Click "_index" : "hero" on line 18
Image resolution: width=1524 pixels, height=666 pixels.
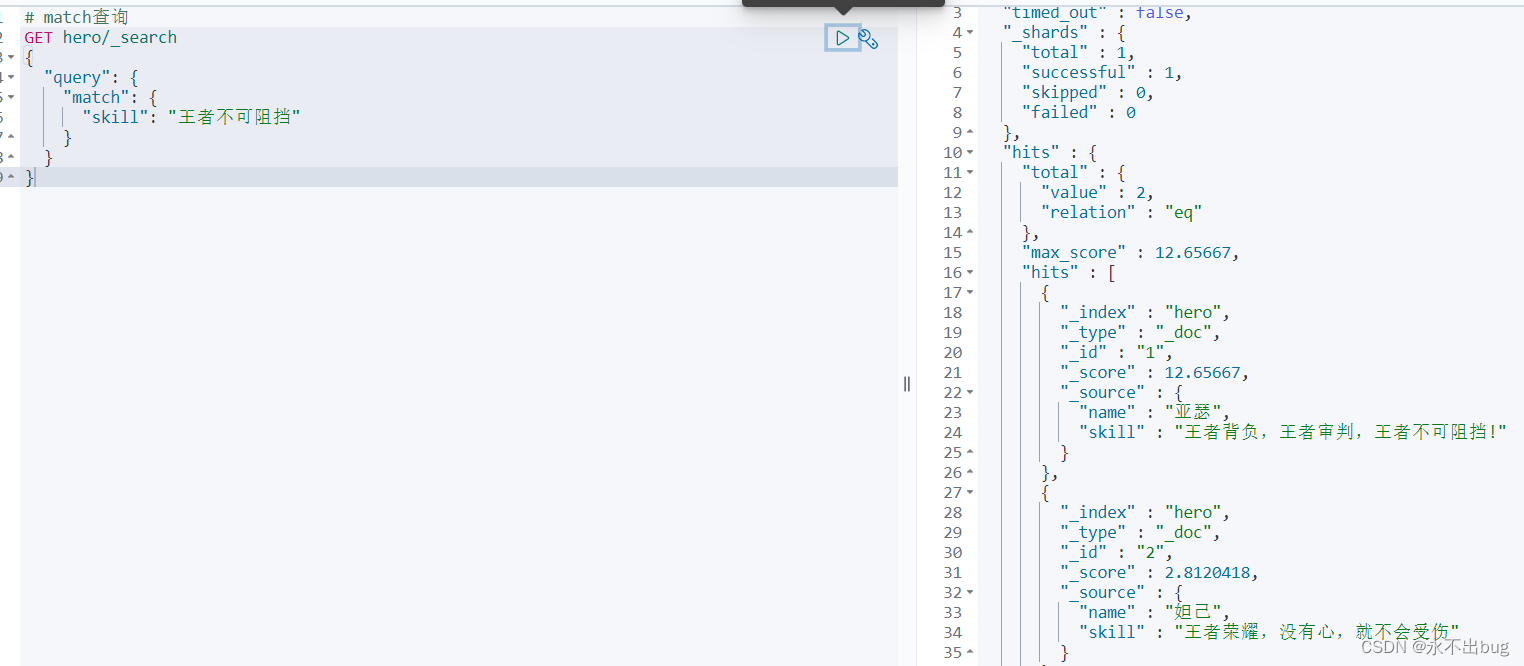[x=1145, y=312]
